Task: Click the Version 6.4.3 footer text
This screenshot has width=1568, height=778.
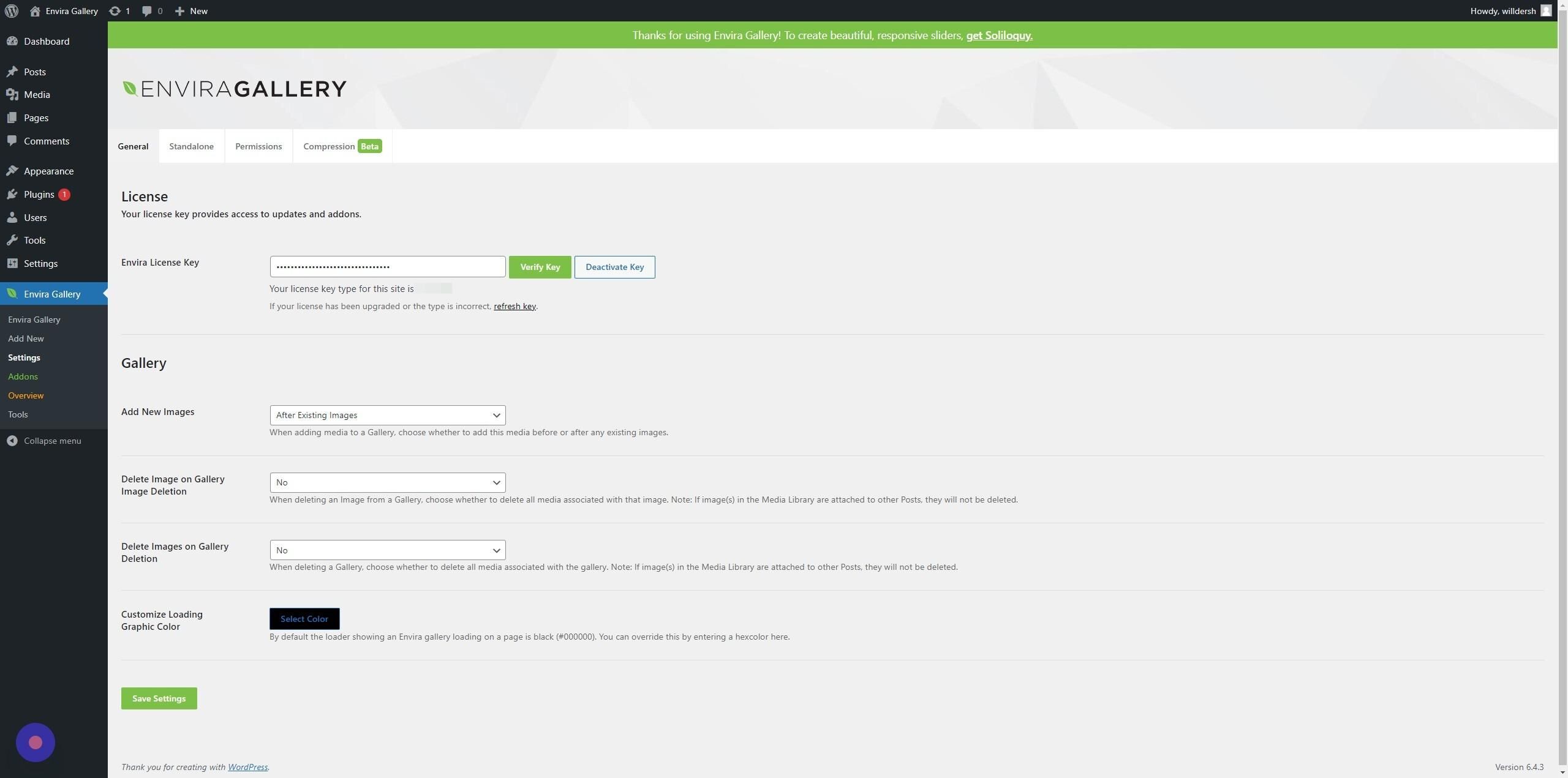Action: point(1519,767)
